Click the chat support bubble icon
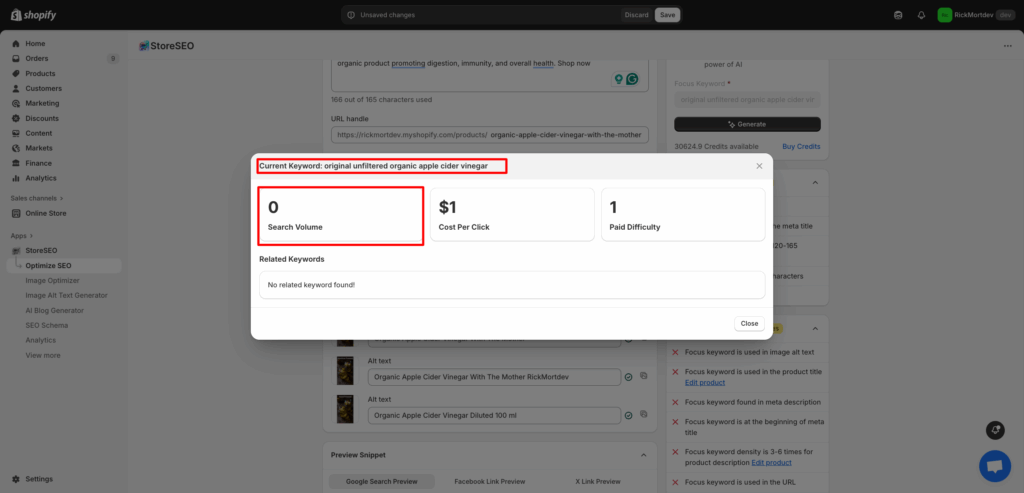The image size is (1024, 493). (x=993, y=466)
